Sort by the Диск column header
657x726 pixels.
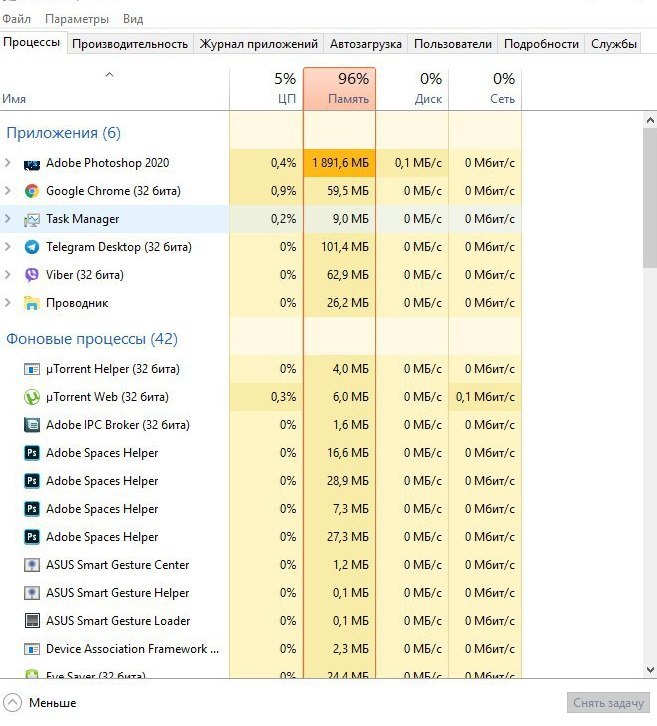coord(412,89)
